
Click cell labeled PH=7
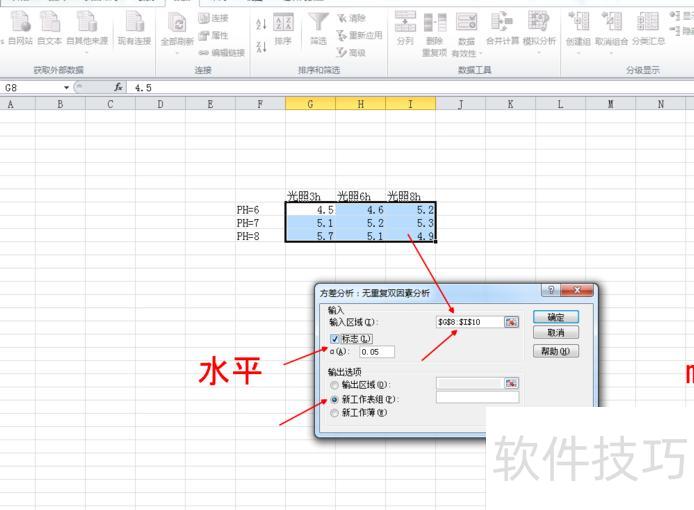click(260, 223)
